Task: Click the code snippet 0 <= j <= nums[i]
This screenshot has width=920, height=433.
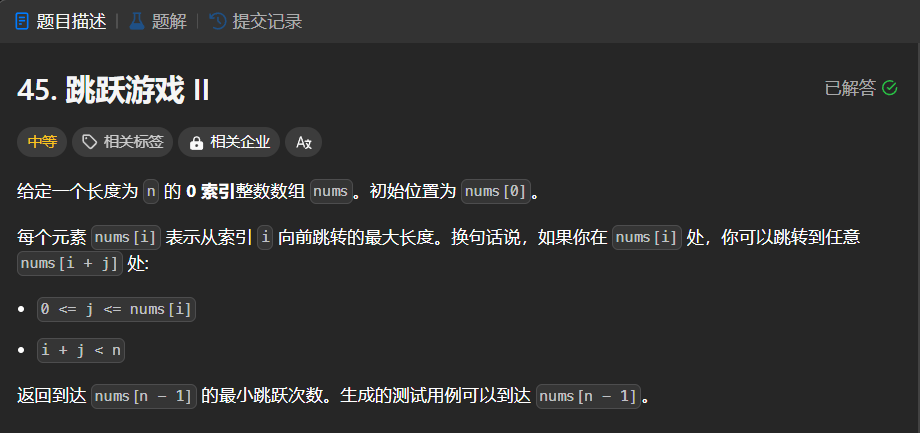Action: coord(116,309)
